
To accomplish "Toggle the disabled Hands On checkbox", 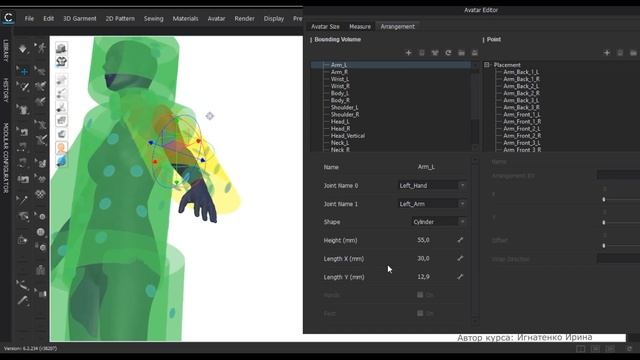I will point(420,295).
